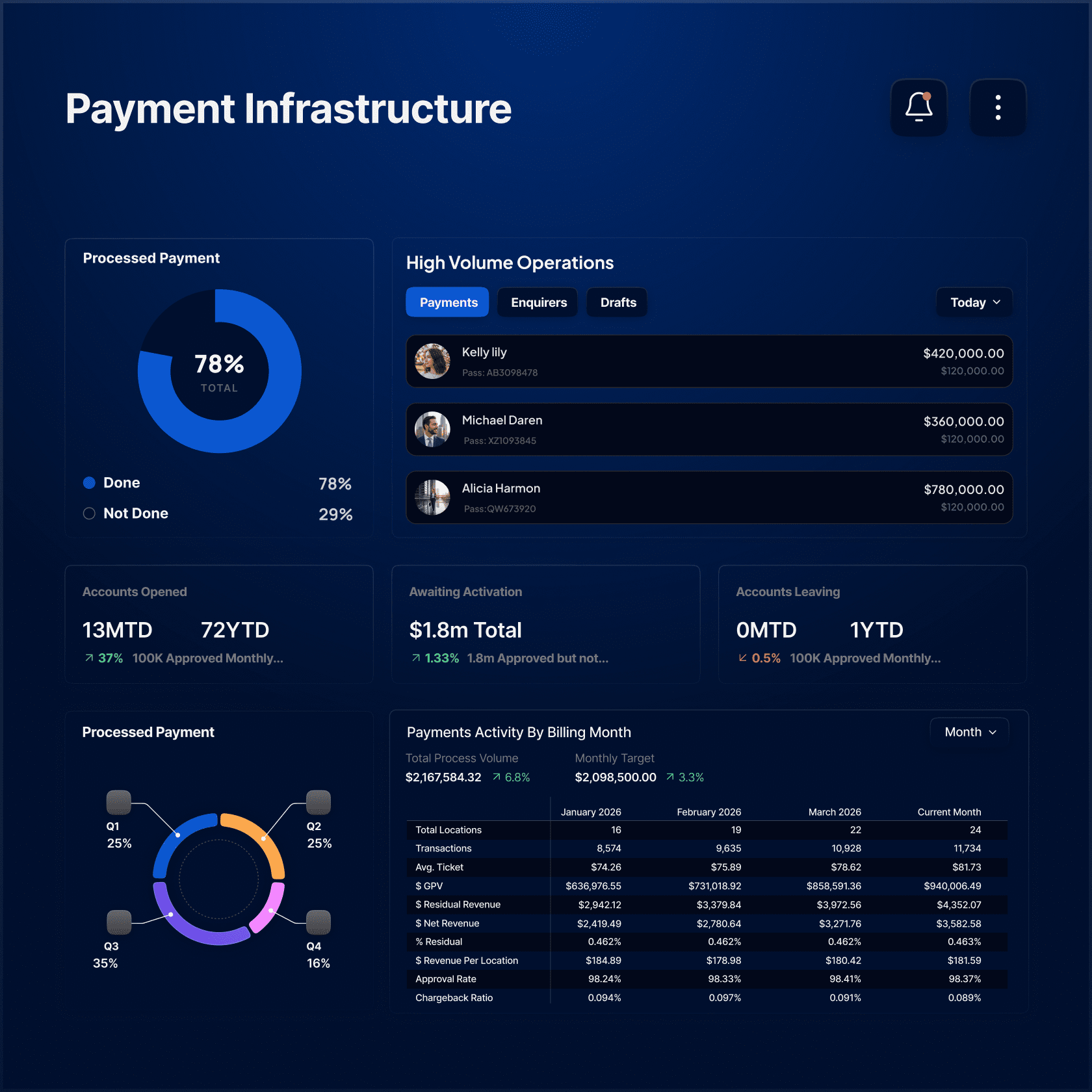
Task: Click the up arrow beside 1.33%
Action: 416,658
